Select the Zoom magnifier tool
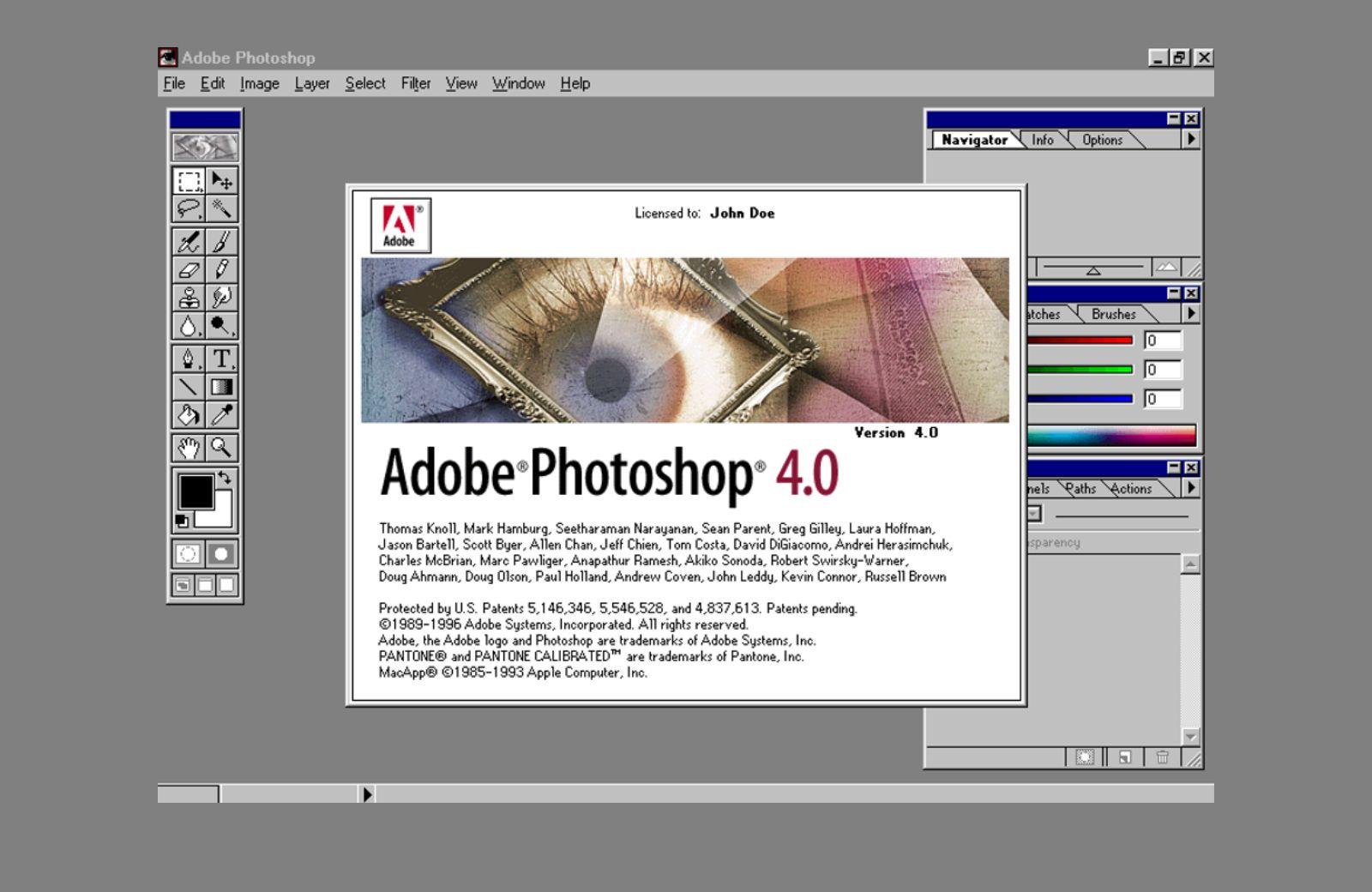This screenshot has height=892, width=1372. (x=221, y=448)
